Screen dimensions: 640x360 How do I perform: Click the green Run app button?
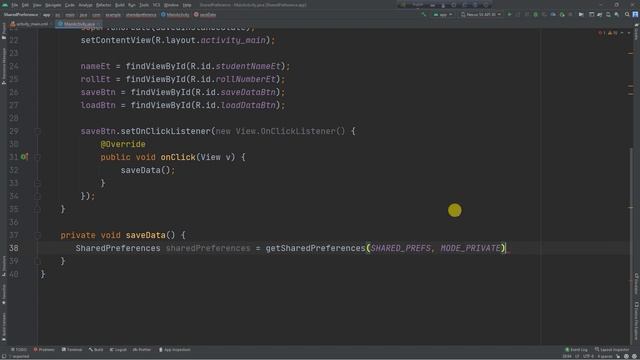coord(509,15)
